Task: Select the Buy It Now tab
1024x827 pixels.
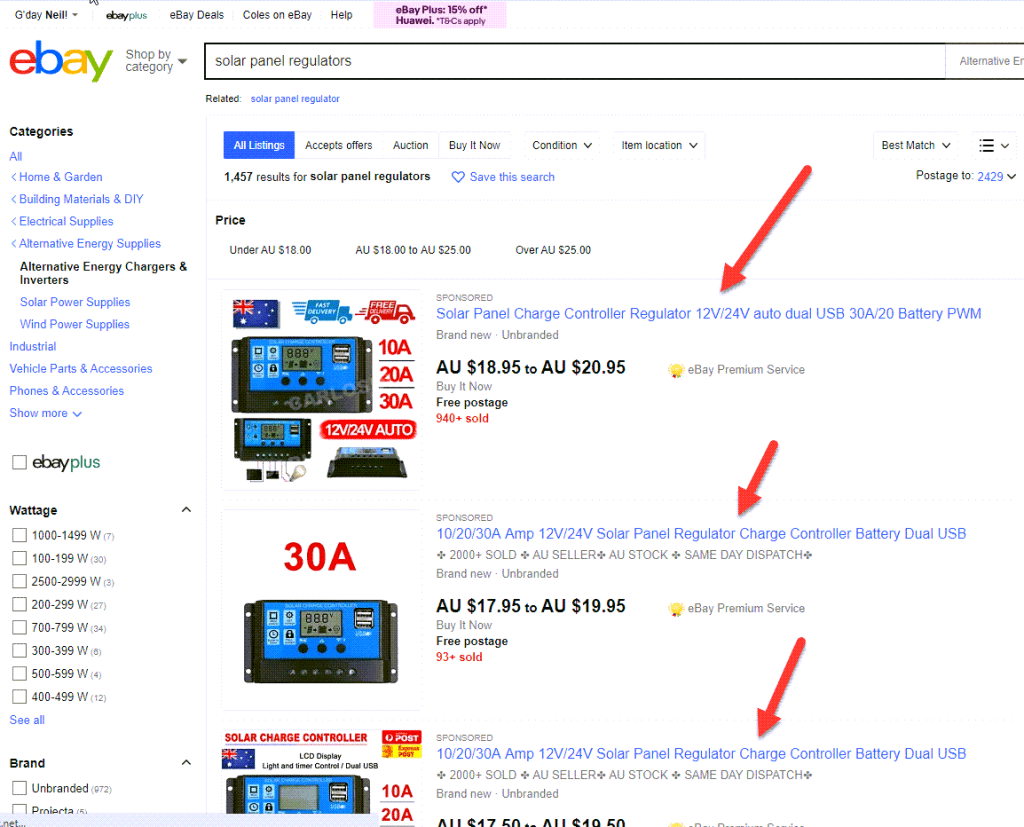Action: click(475, 146)
